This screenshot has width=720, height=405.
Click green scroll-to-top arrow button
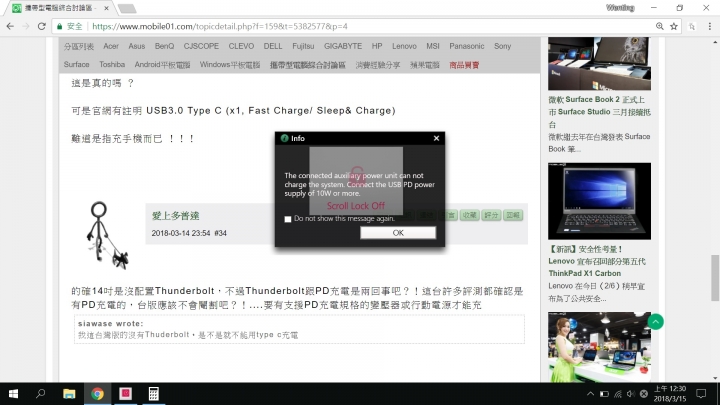click(x=655, y=322)
